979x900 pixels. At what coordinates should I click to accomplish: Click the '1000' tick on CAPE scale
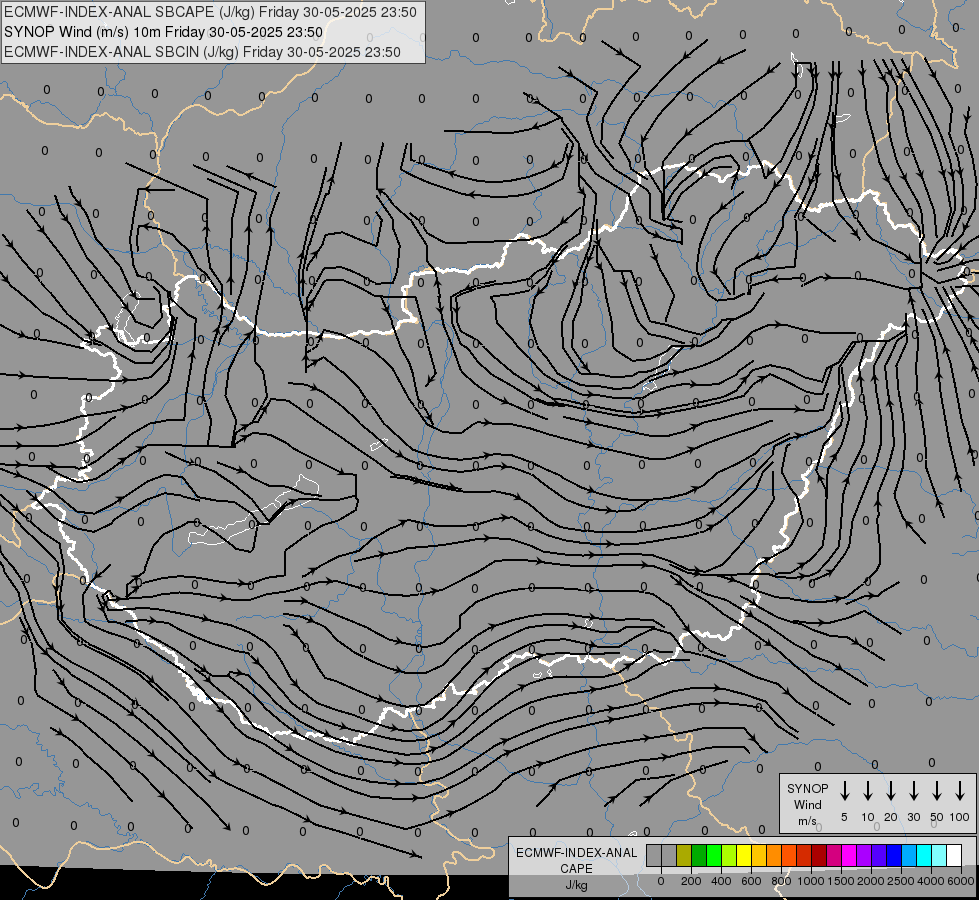[811, 881]
